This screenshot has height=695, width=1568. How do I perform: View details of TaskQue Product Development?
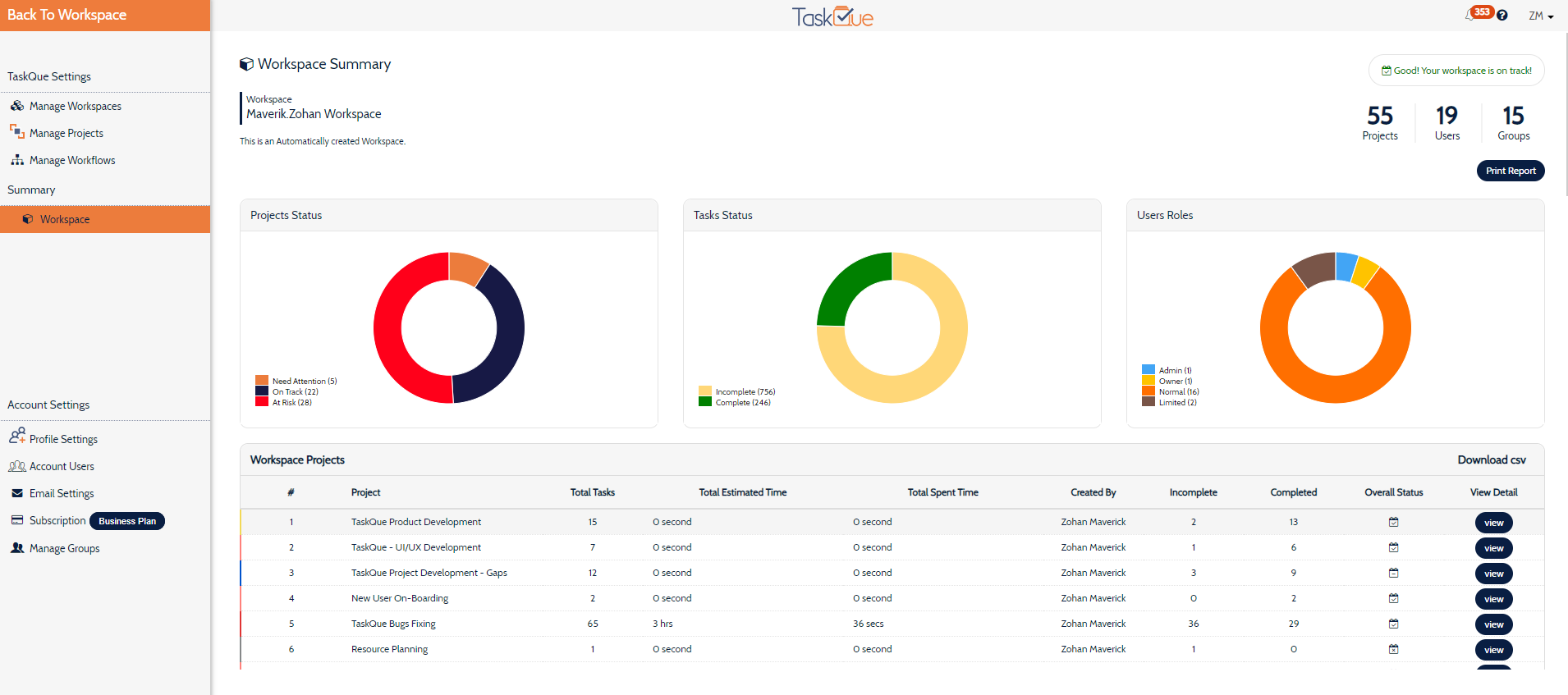(x=1493, y=523)
